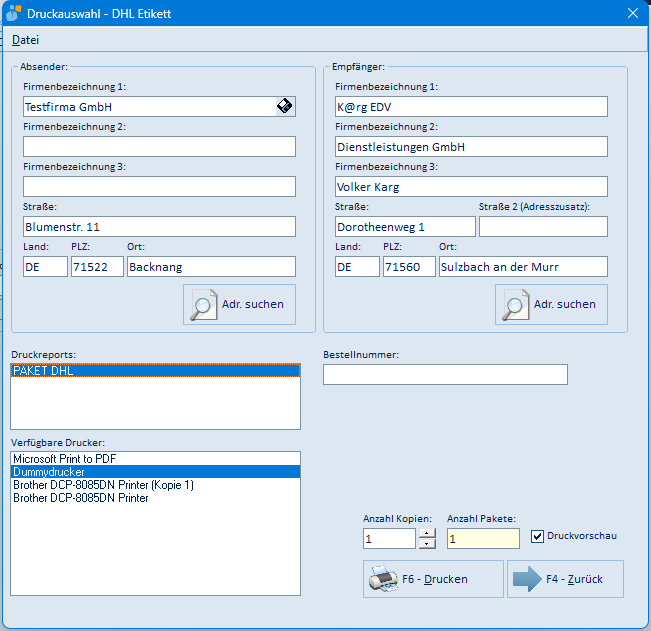Click the Absender Firmenbezeichnung 2 field
The height and width of the screenshot is (631, 651).
click(x=159, y=147)
